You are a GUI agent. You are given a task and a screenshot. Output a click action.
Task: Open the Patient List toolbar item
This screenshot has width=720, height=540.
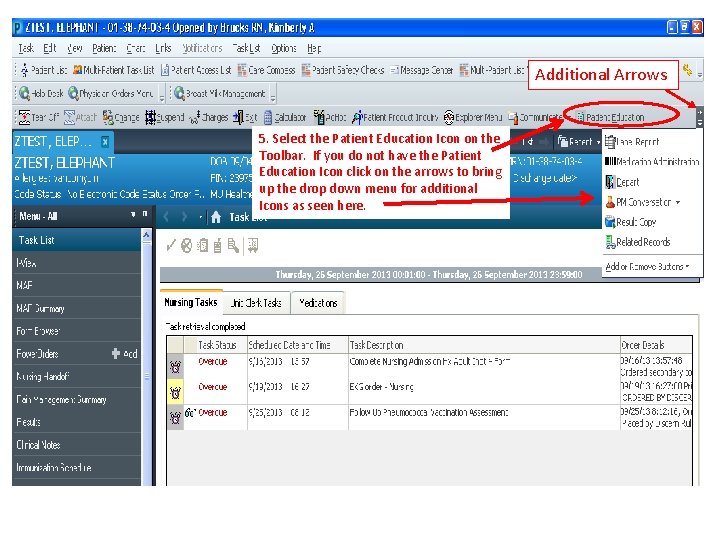tap(44, 70)
